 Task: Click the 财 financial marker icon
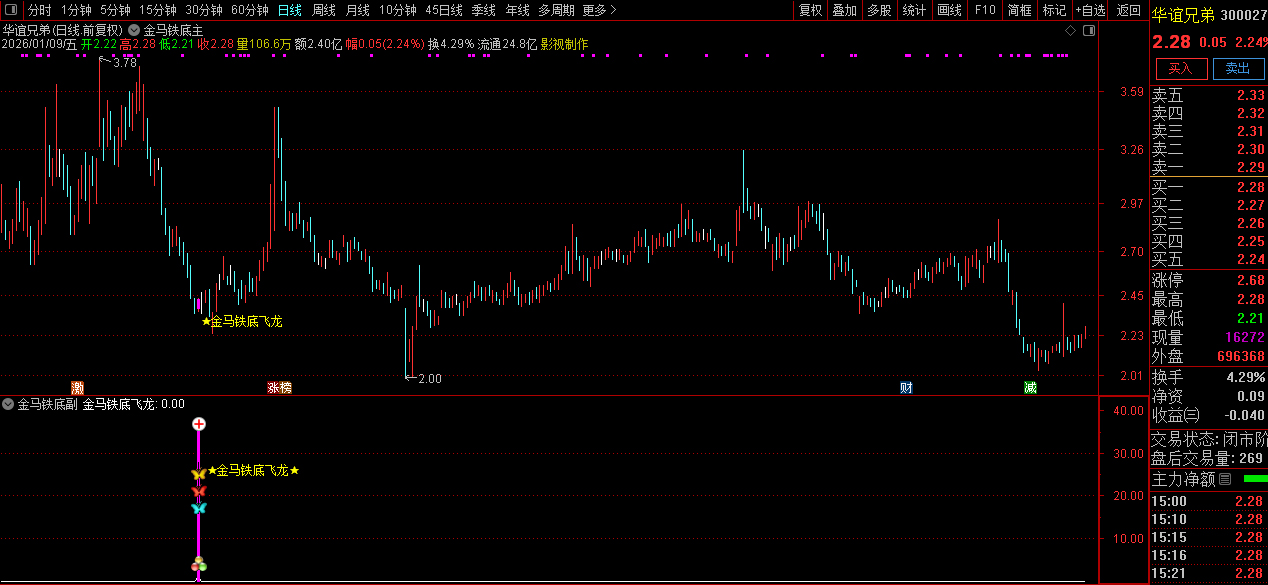[x=906, y=387]
